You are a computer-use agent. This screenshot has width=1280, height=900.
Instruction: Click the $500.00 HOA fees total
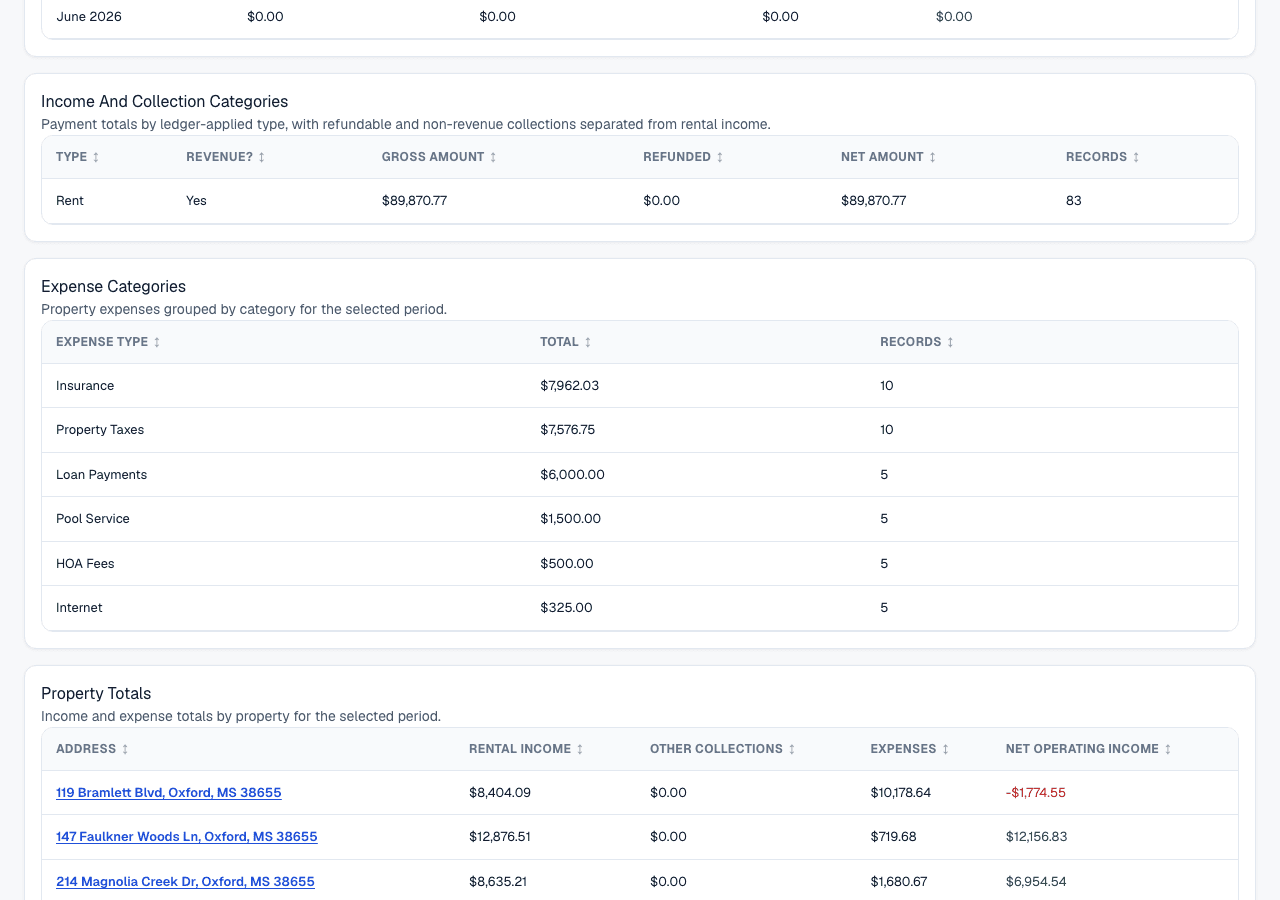click(567, 564)
